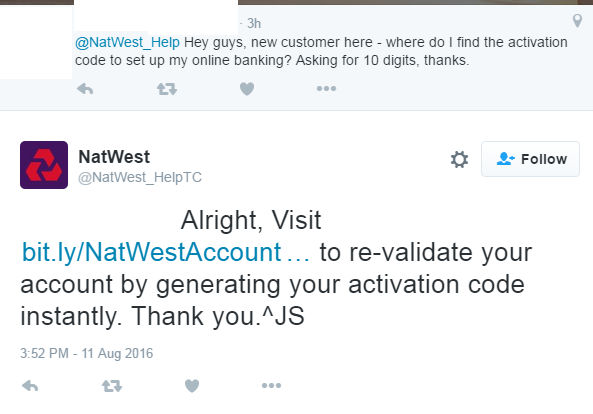Open the bit.ly/NatWestAccount link
The width and height of the screenshot is (593, 414).
[x=166, y=252]
